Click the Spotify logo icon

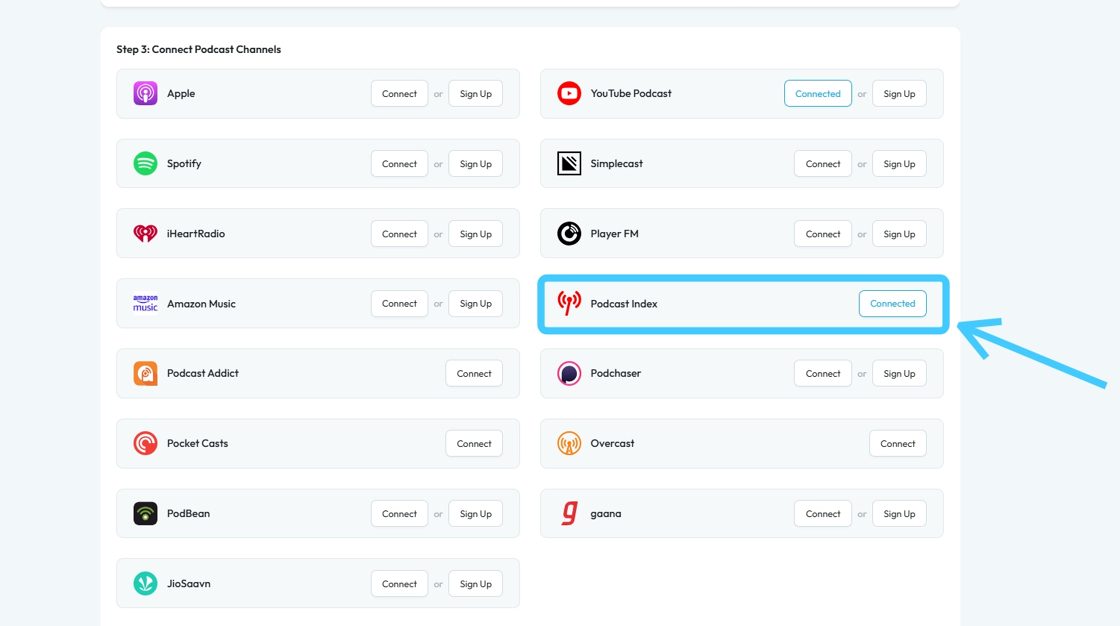pyautogui.click(x=145, y=164)
